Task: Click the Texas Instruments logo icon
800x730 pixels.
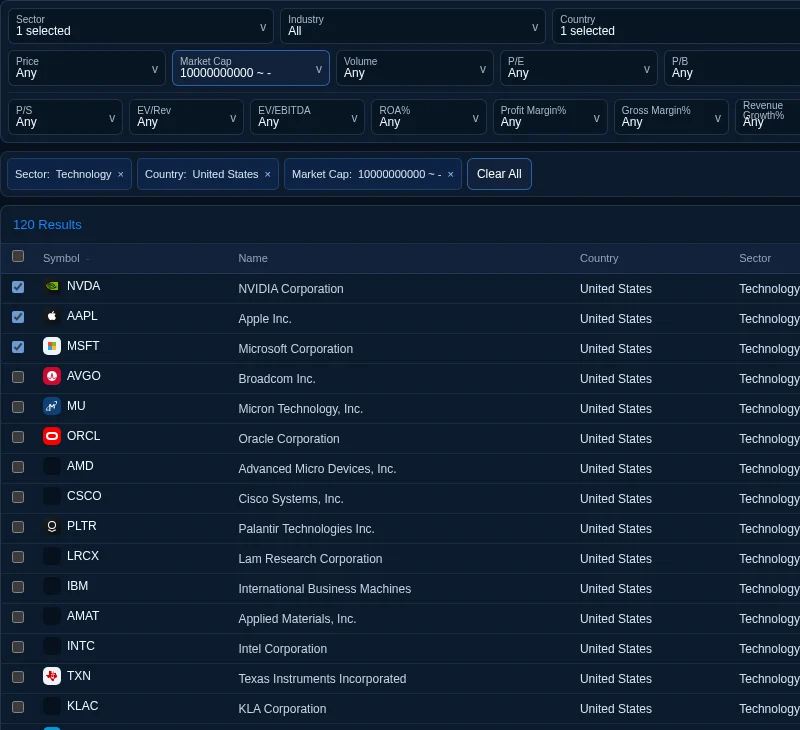Action: (52, 676)
